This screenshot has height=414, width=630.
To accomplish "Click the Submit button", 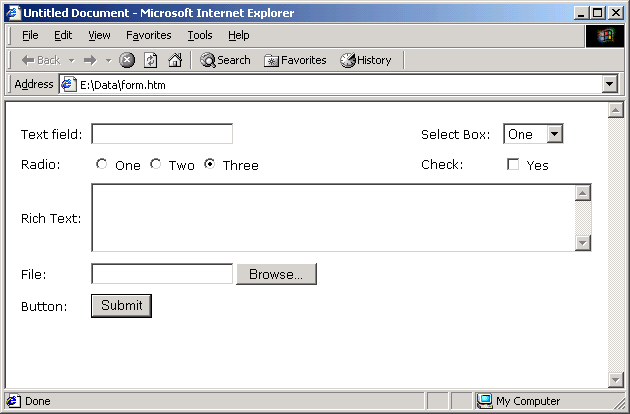I will pyautogui.click(x=121, y=306).
